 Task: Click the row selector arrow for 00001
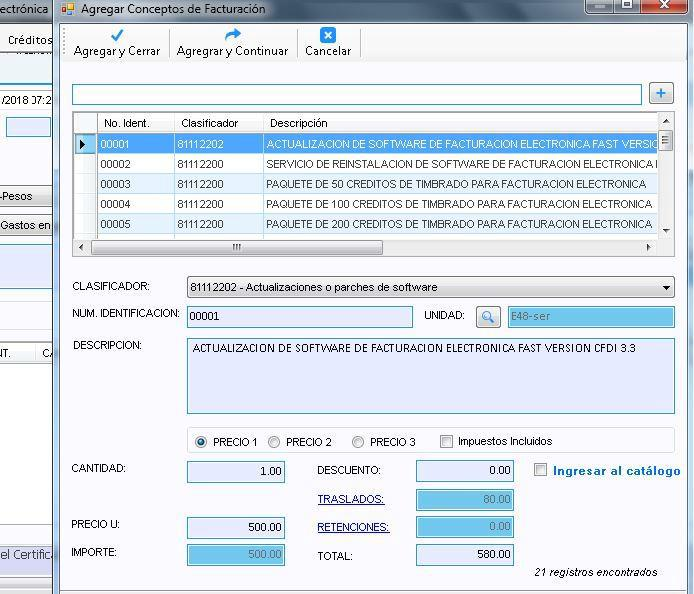tap(83, 144)
